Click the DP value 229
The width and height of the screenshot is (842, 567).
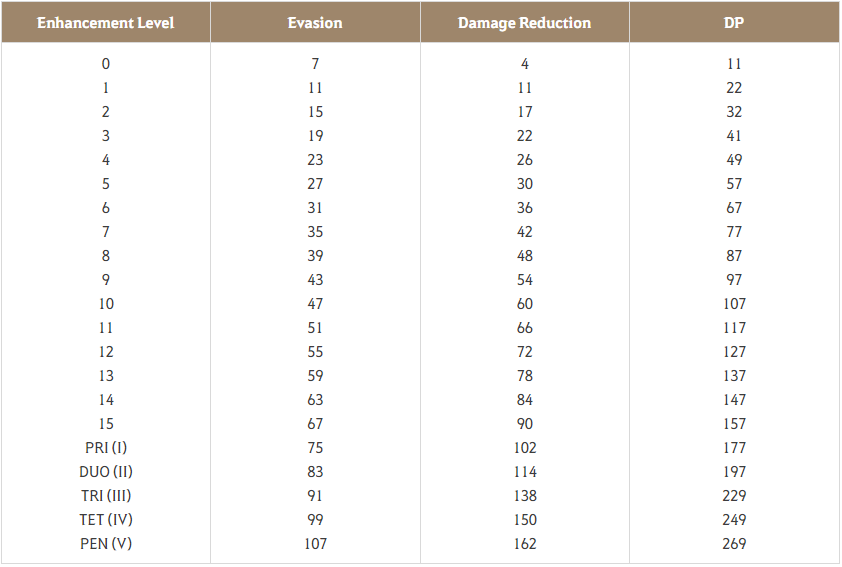(734, 495)
